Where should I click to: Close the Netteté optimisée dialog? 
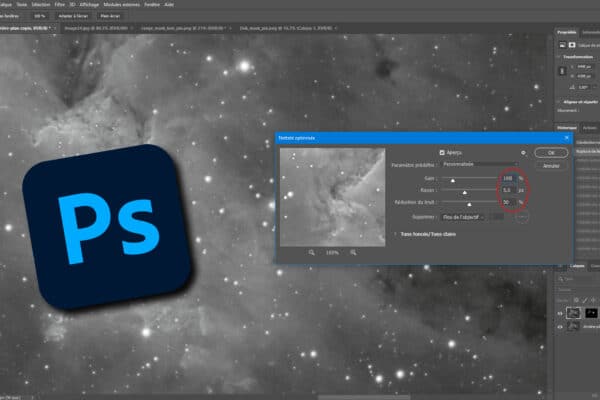pyautogui.click(x=567, y=138)
